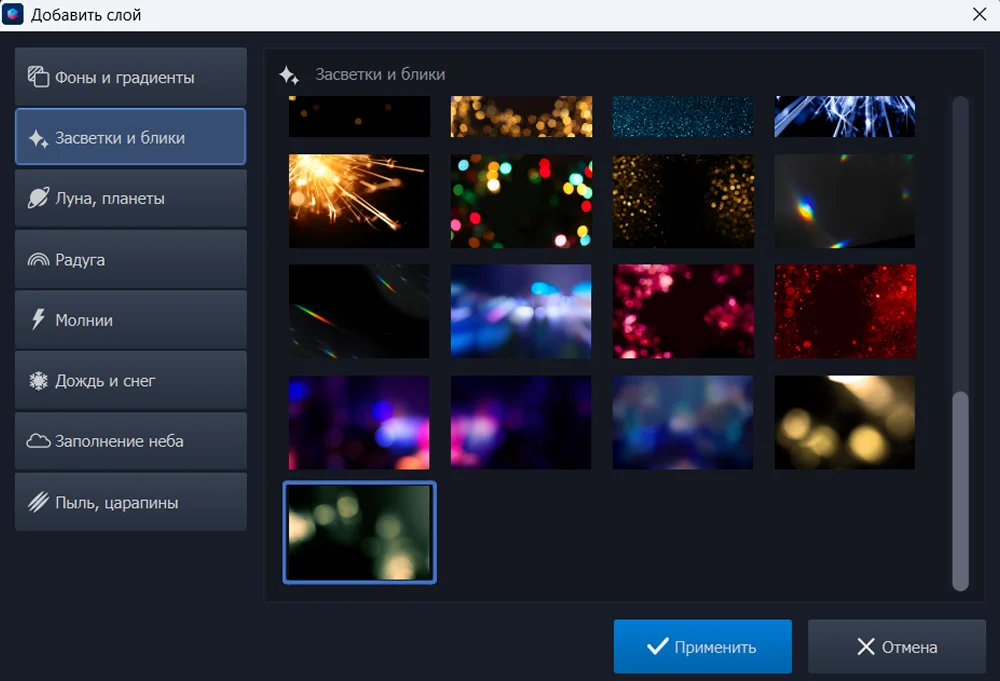Open the Фоны и градиенты category

[x=131, y=77]
